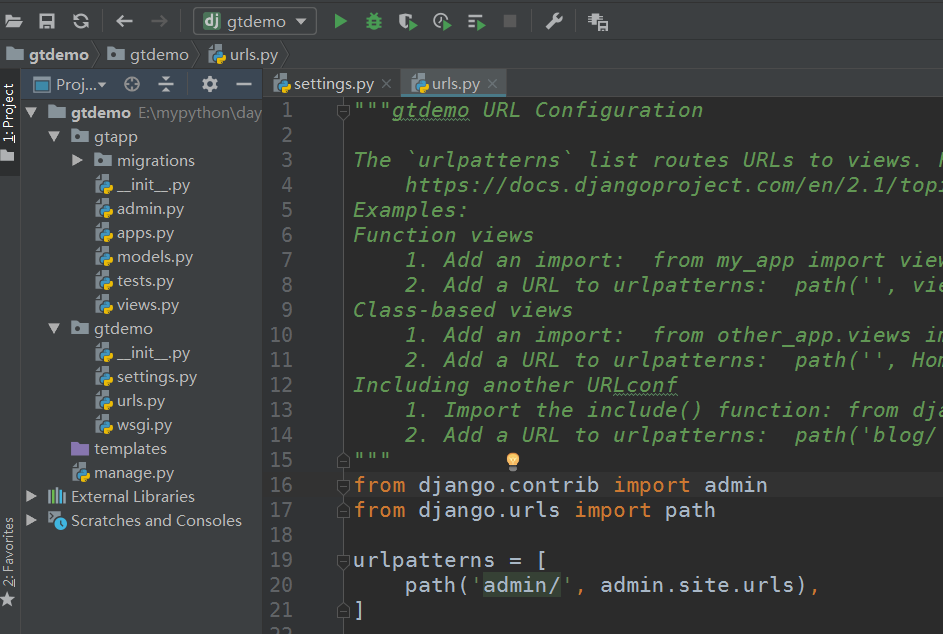Viewport: 943px width, 634px height.
Task: Fold the docstring at line 1
Action: point(342,110)
